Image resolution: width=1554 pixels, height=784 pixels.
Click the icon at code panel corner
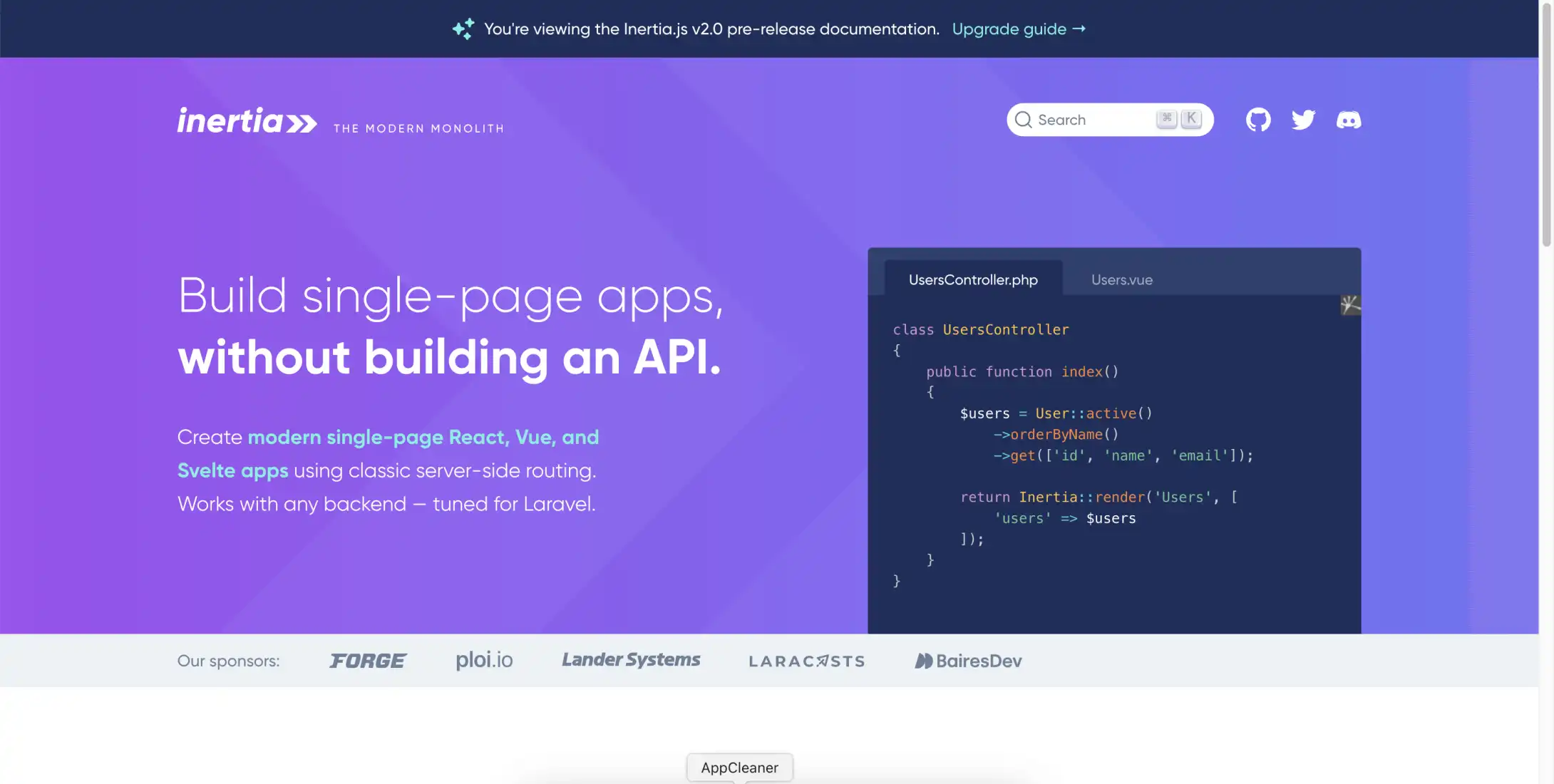[1350, 305]
